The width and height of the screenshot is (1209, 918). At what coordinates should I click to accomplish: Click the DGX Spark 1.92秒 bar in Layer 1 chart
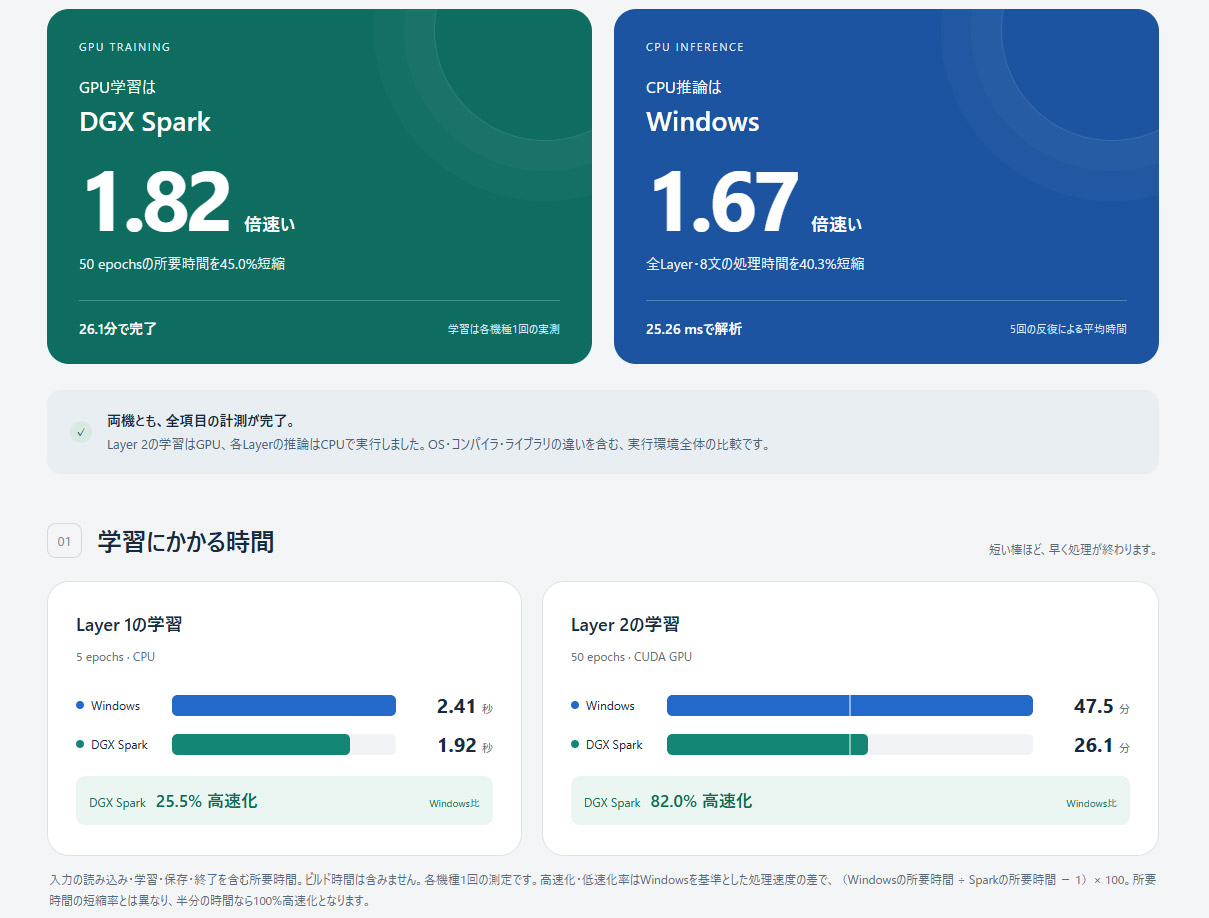point(261,745)
